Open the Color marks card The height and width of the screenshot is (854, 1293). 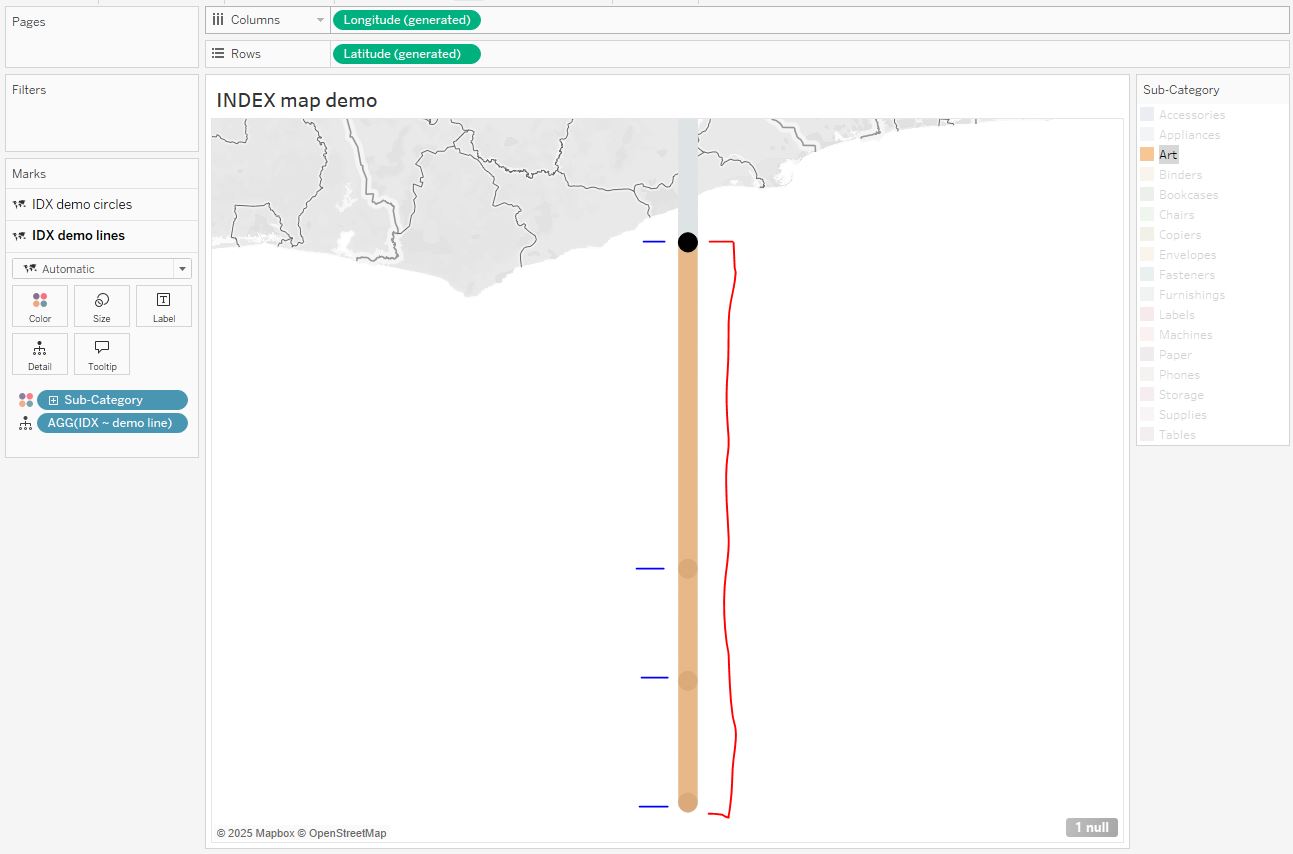(x=40, y=306)
